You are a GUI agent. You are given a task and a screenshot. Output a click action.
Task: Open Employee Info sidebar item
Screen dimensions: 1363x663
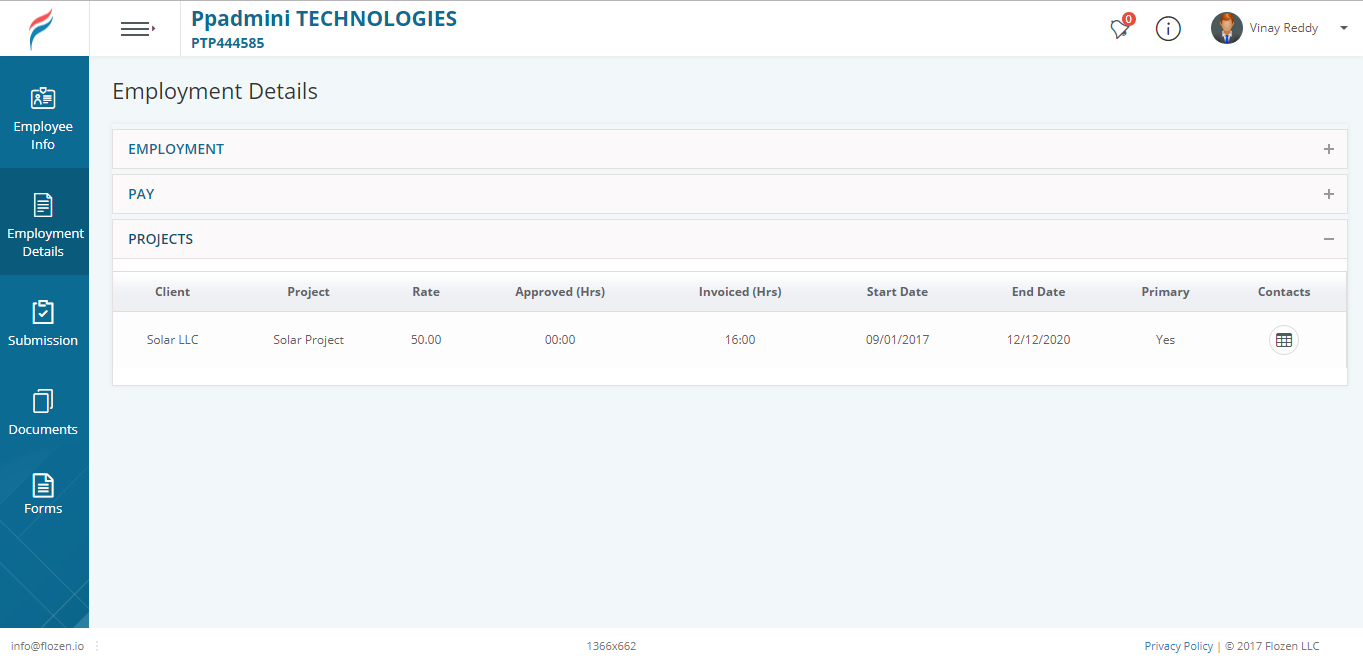43,119
